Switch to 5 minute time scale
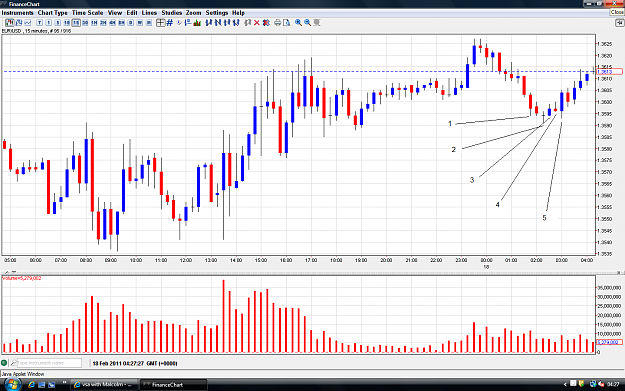 (58, 23)
